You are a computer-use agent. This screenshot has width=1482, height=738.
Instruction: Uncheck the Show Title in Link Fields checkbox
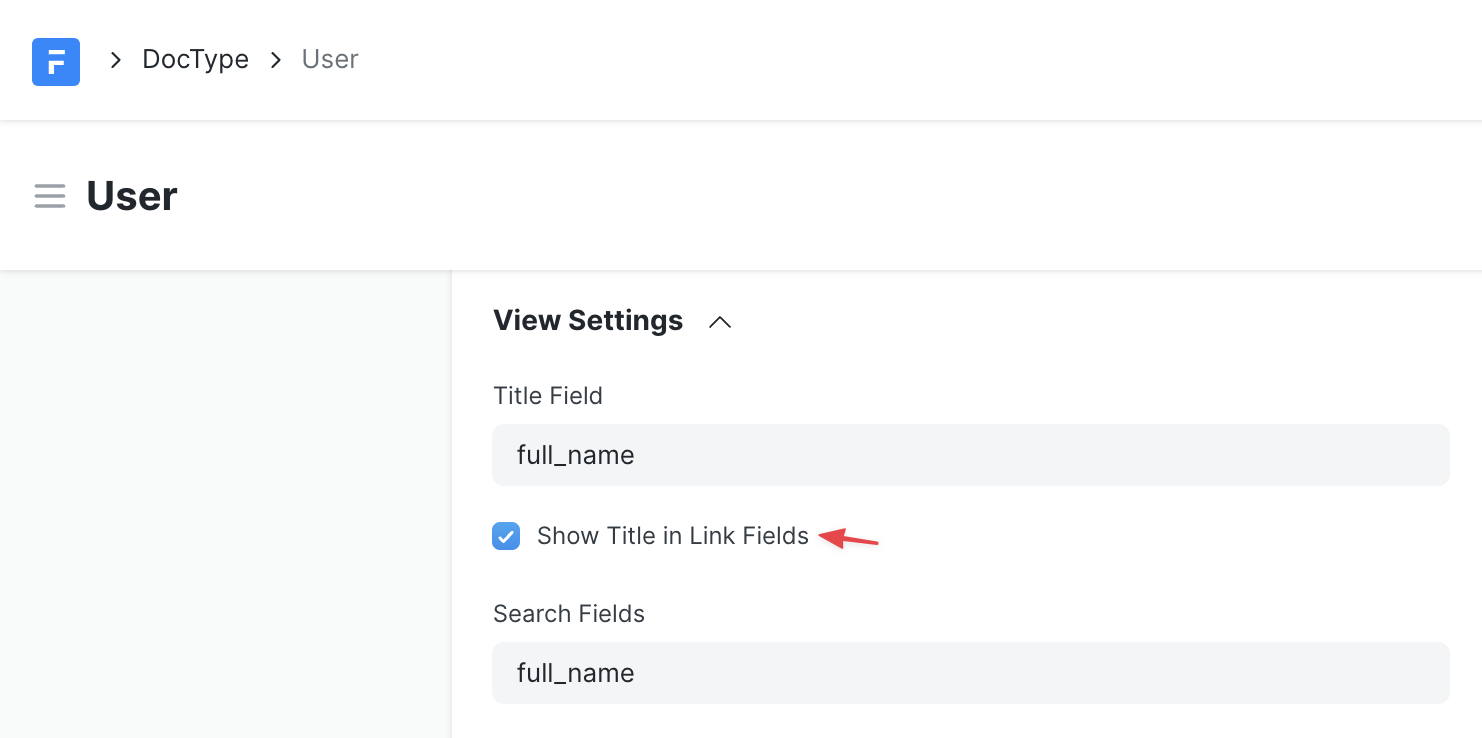pos(506,536)
